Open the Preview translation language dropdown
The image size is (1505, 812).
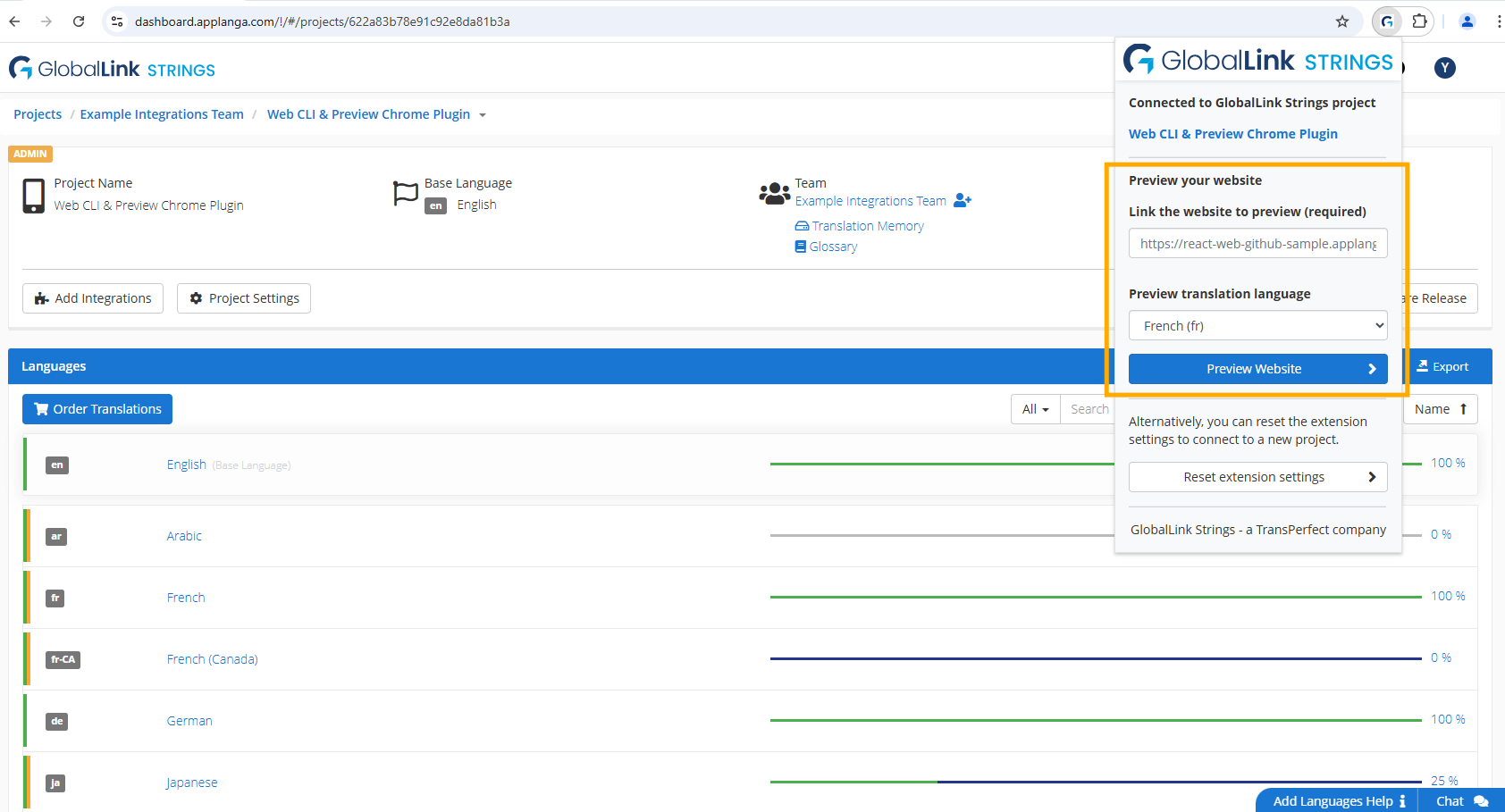point(1258,326)
